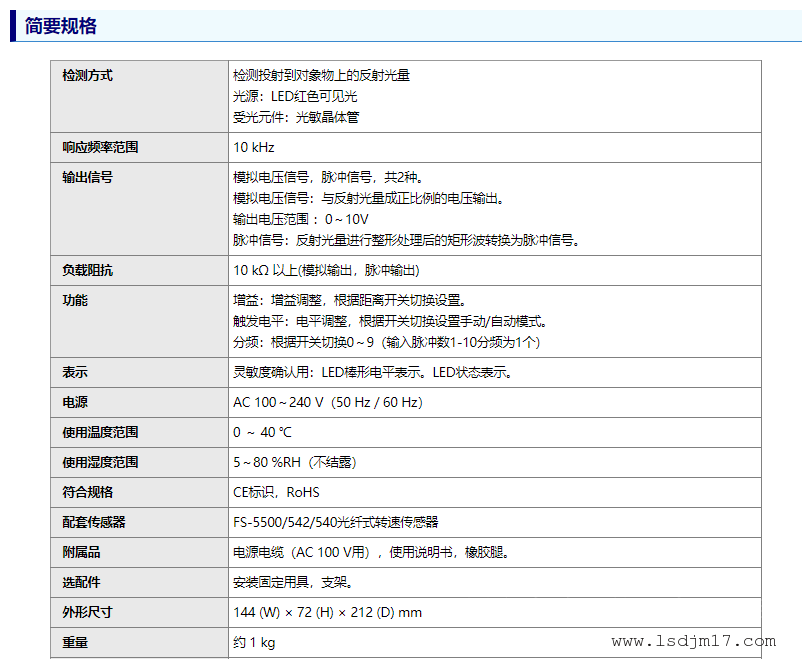Click the 响应频率范围 row label
Screen dimensions: 808x659
[100, 148]
